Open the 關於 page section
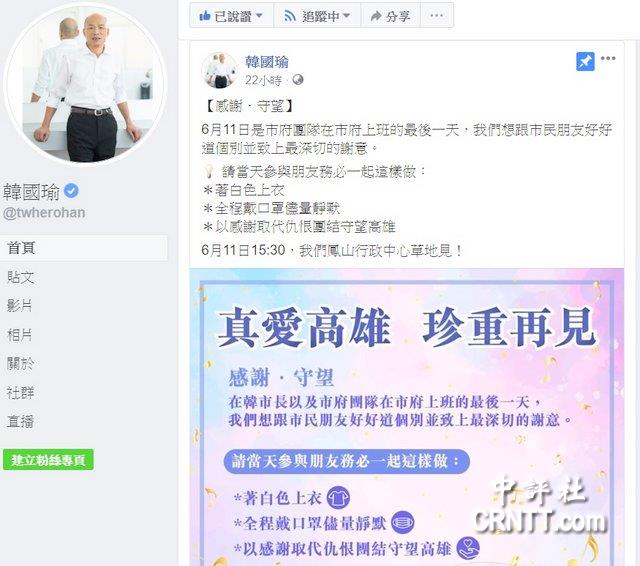This screenshot has width=640, height=566. tap(20, 363)
